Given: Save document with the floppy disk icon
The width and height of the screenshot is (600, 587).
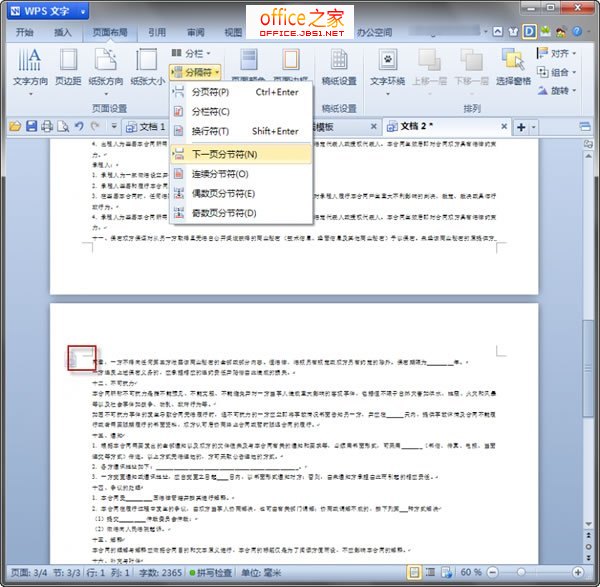Looking at the screenshot, I should (31, 126).
